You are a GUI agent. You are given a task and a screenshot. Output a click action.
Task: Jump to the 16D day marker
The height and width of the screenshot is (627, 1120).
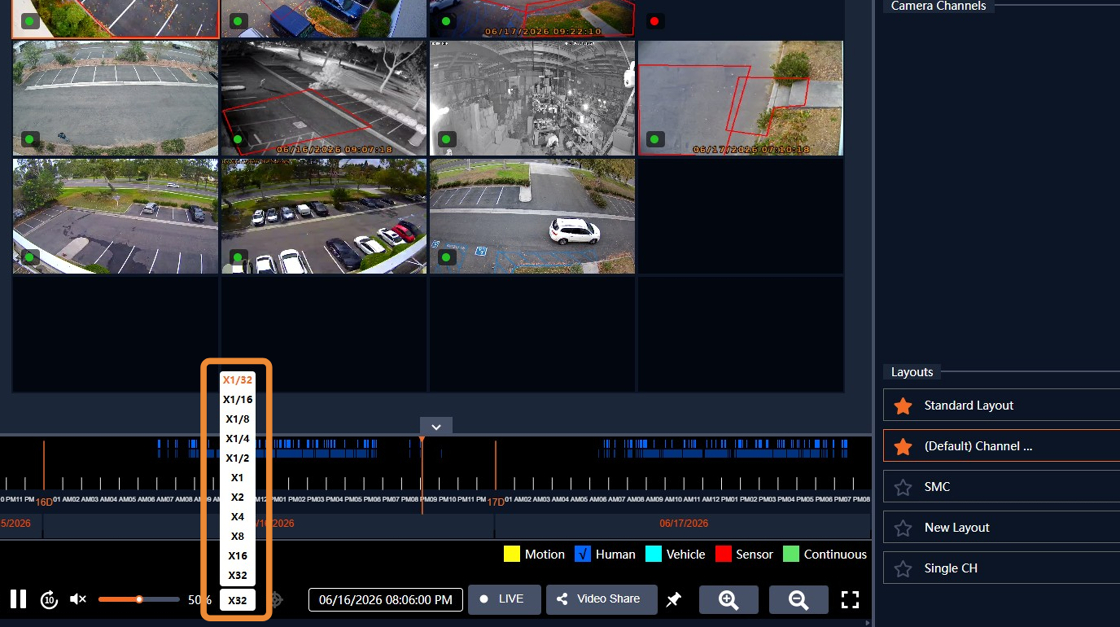pyautogui.click(x=44, y=502)
